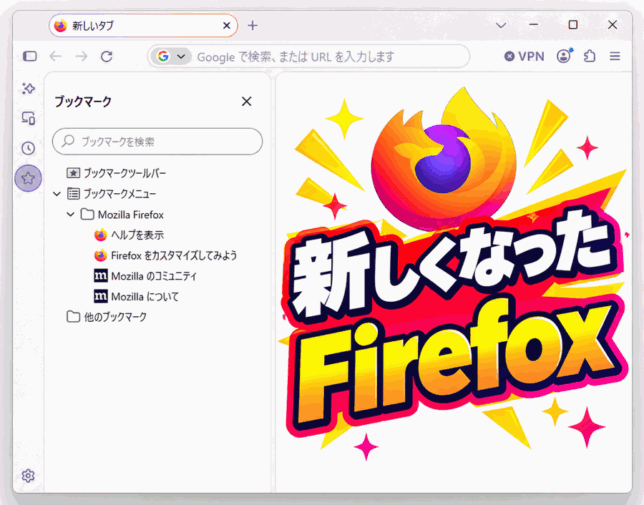Focus the Google search or URL address bar
Screen dimensions: 644x505
pyautogui.click(x=308, y=56)
